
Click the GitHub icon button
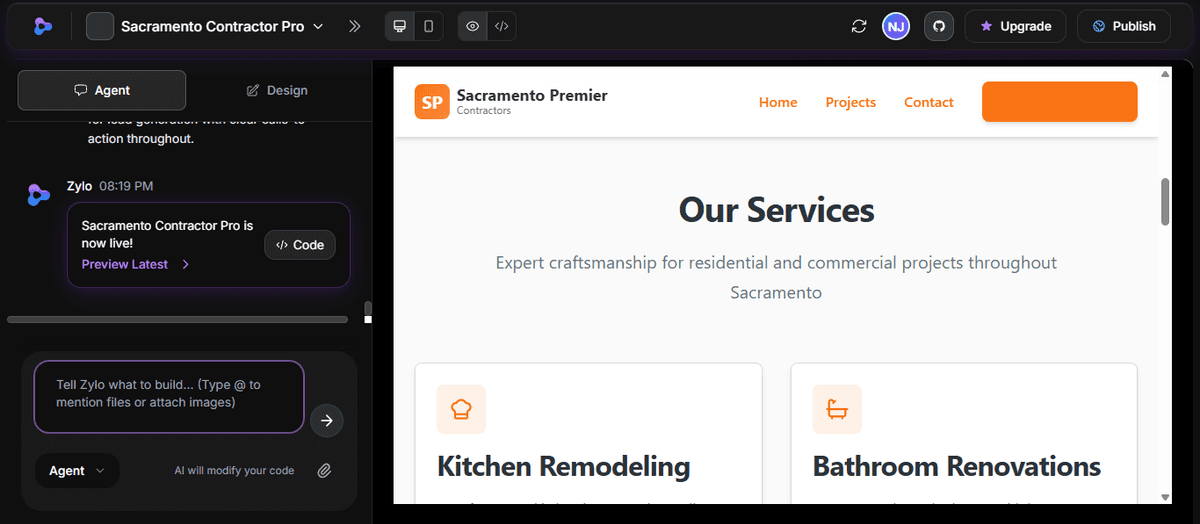coord(938,26)
